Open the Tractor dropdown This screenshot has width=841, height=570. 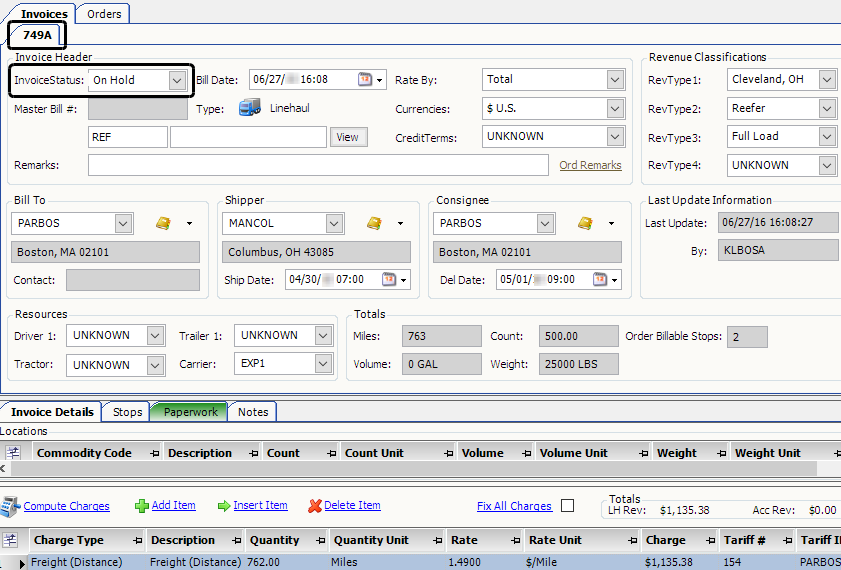click(155, 365)
